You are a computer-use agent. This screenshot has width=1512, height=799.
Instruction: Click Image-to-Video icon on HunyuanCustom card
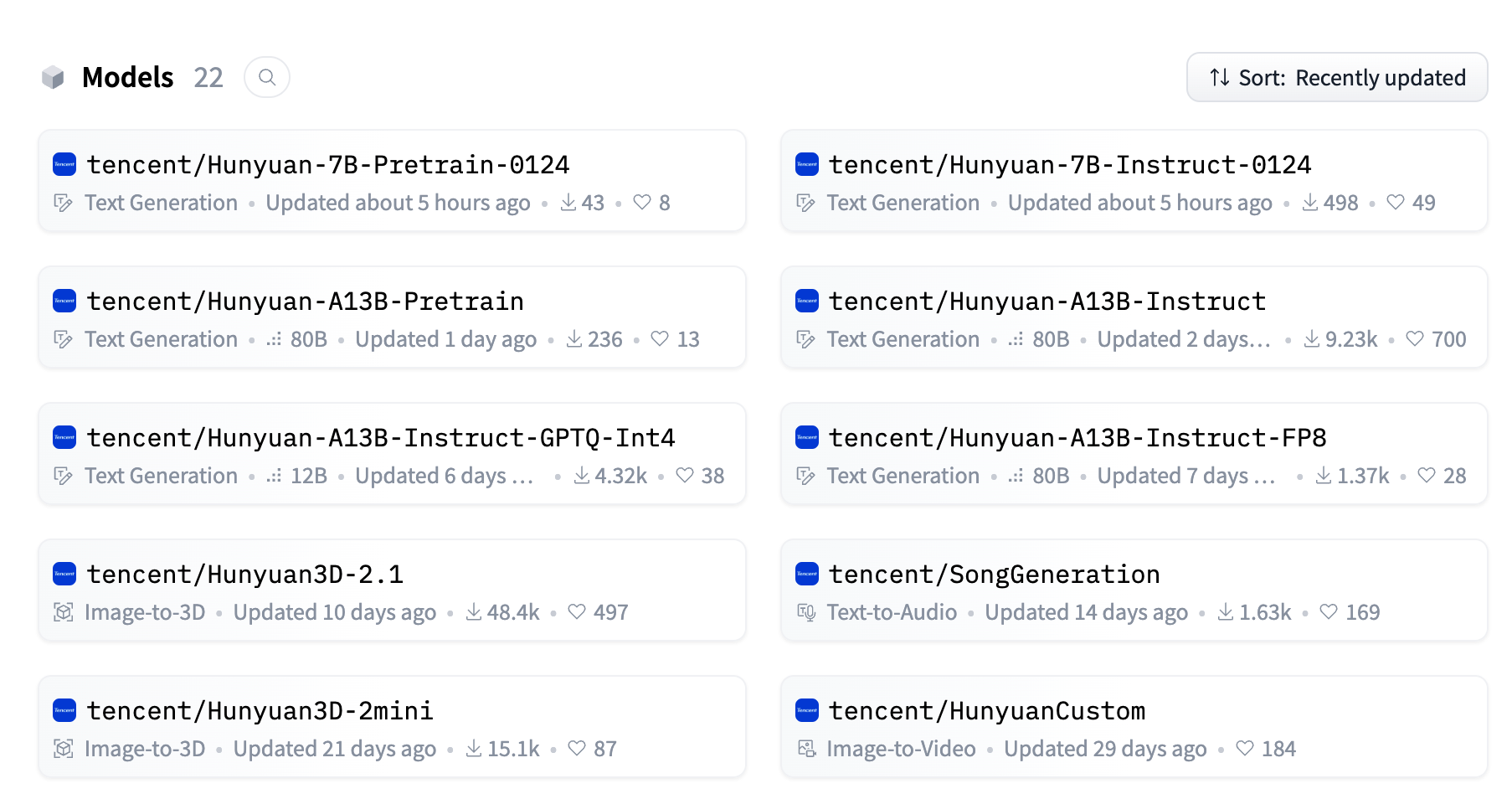[x=806, y=749]
